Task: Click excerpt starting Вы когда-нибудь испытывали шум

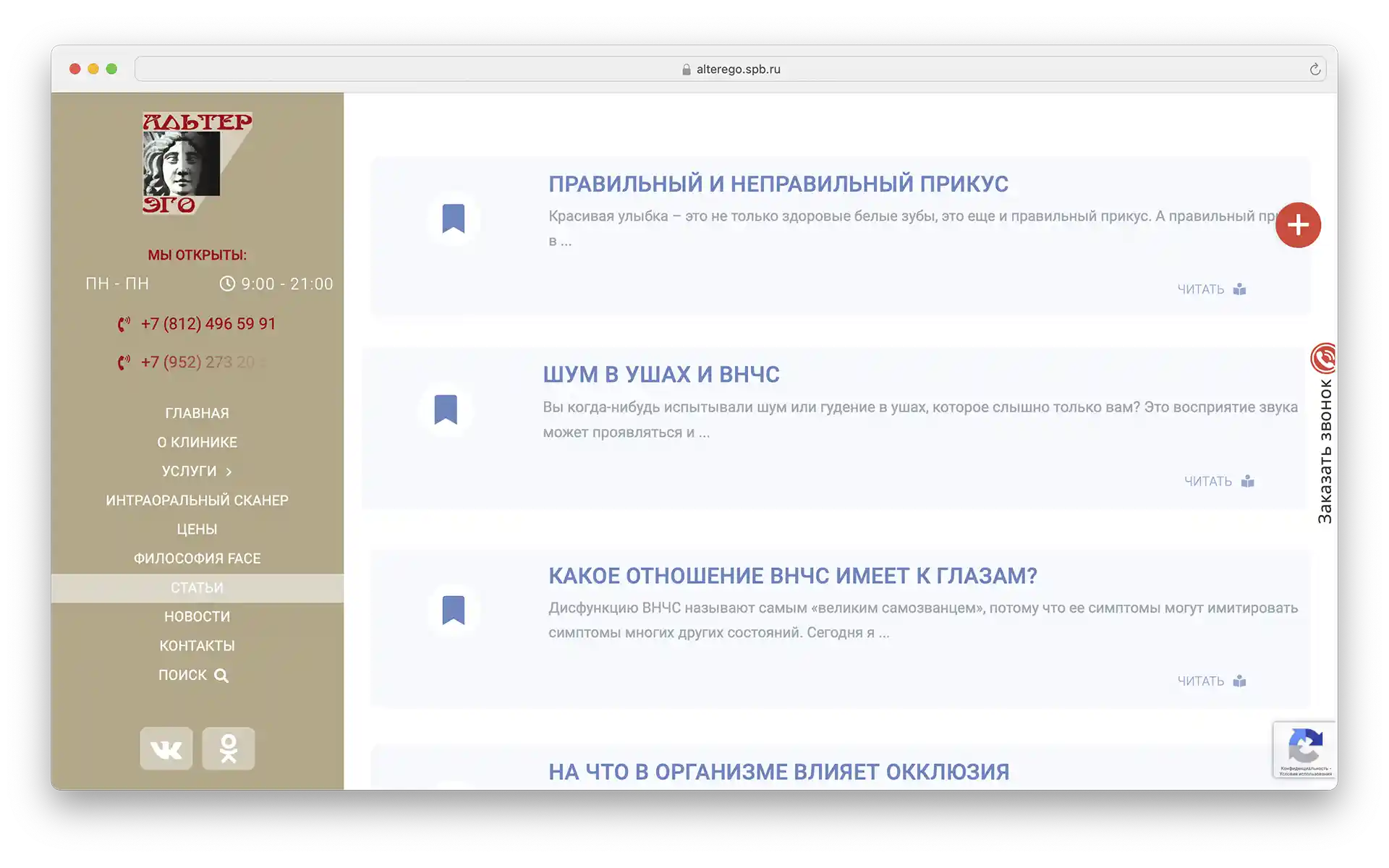Action: pos(920,420)
